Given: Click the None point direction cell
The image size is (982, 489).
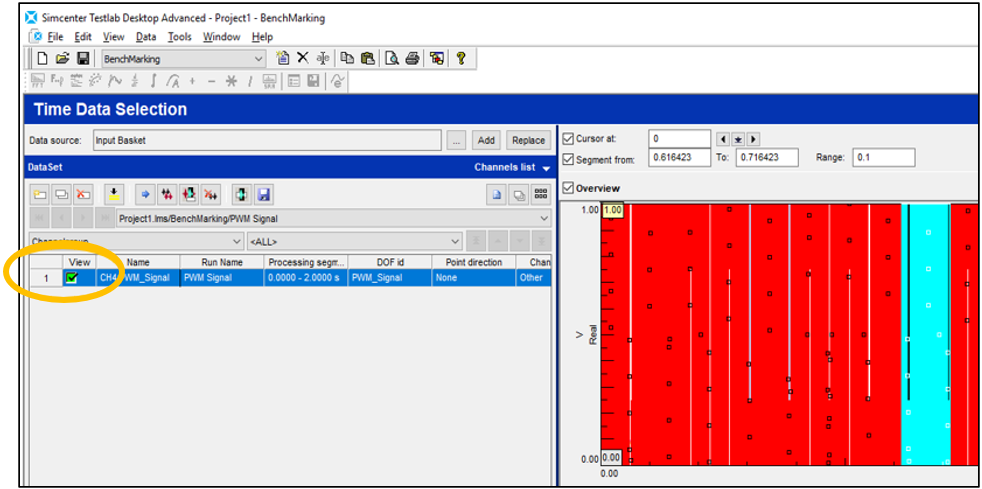Looking at the screenshot, I should 473,278.
